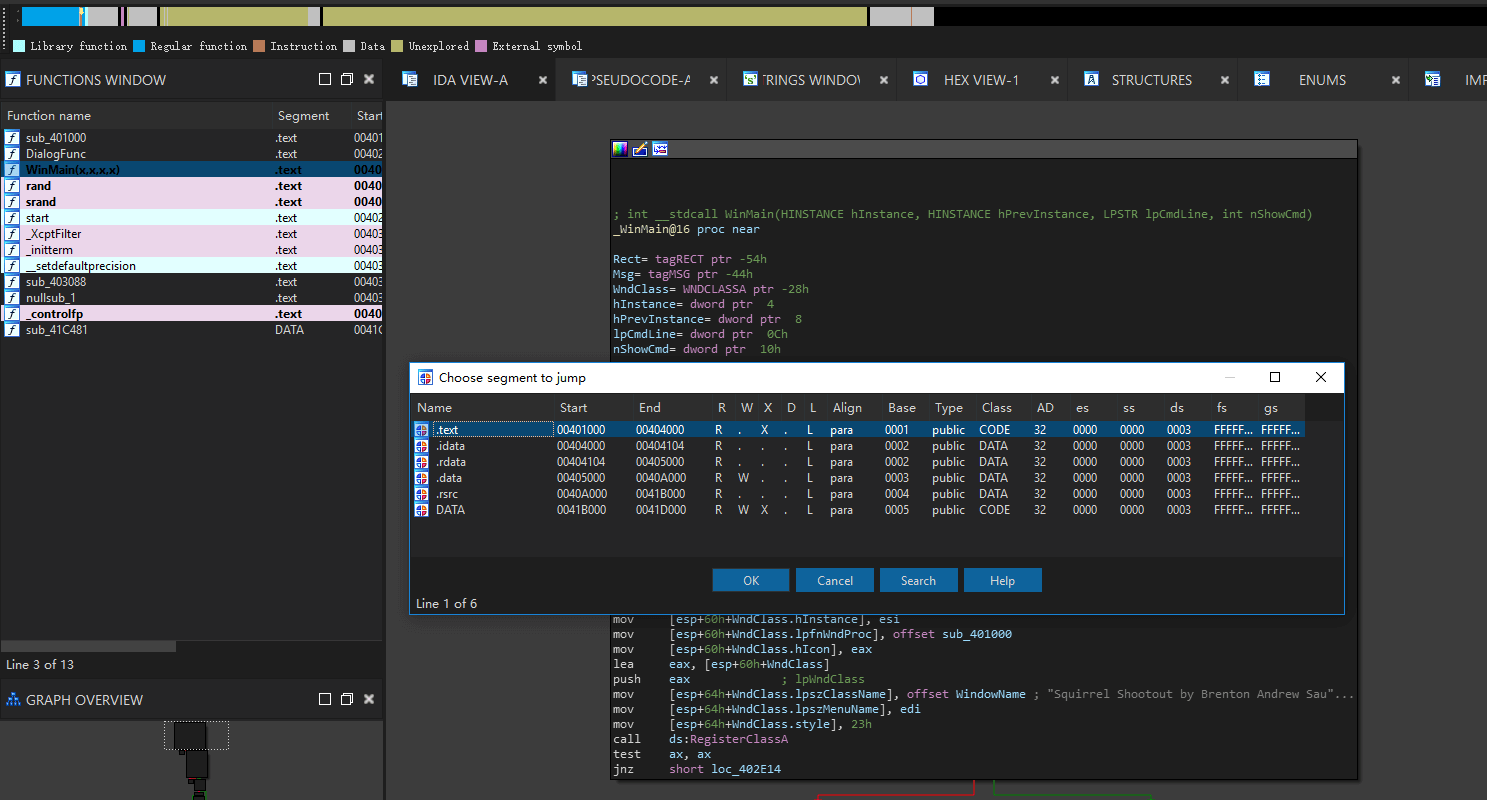Open the Structures tab
This screenshot has height=800, width=1487.
tap(1151, 80)
